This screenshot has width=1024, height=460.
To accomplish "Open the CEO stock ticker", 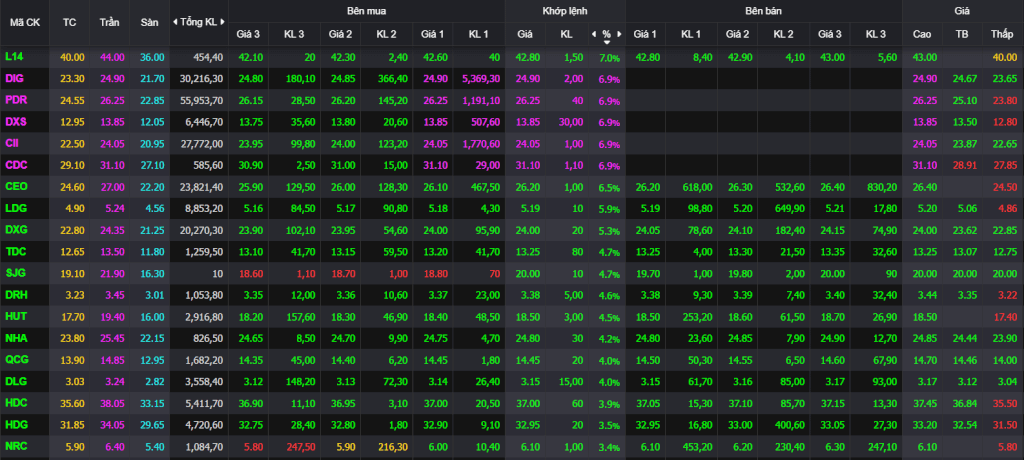I will [x=15, y=187].
